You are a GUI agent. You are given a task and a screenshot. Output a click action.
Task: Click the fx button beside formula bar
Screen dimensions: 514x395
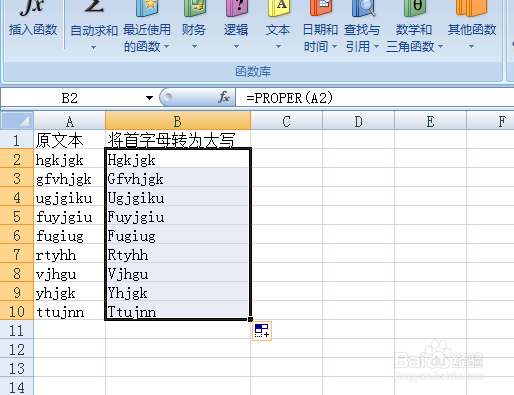point(224,97)
